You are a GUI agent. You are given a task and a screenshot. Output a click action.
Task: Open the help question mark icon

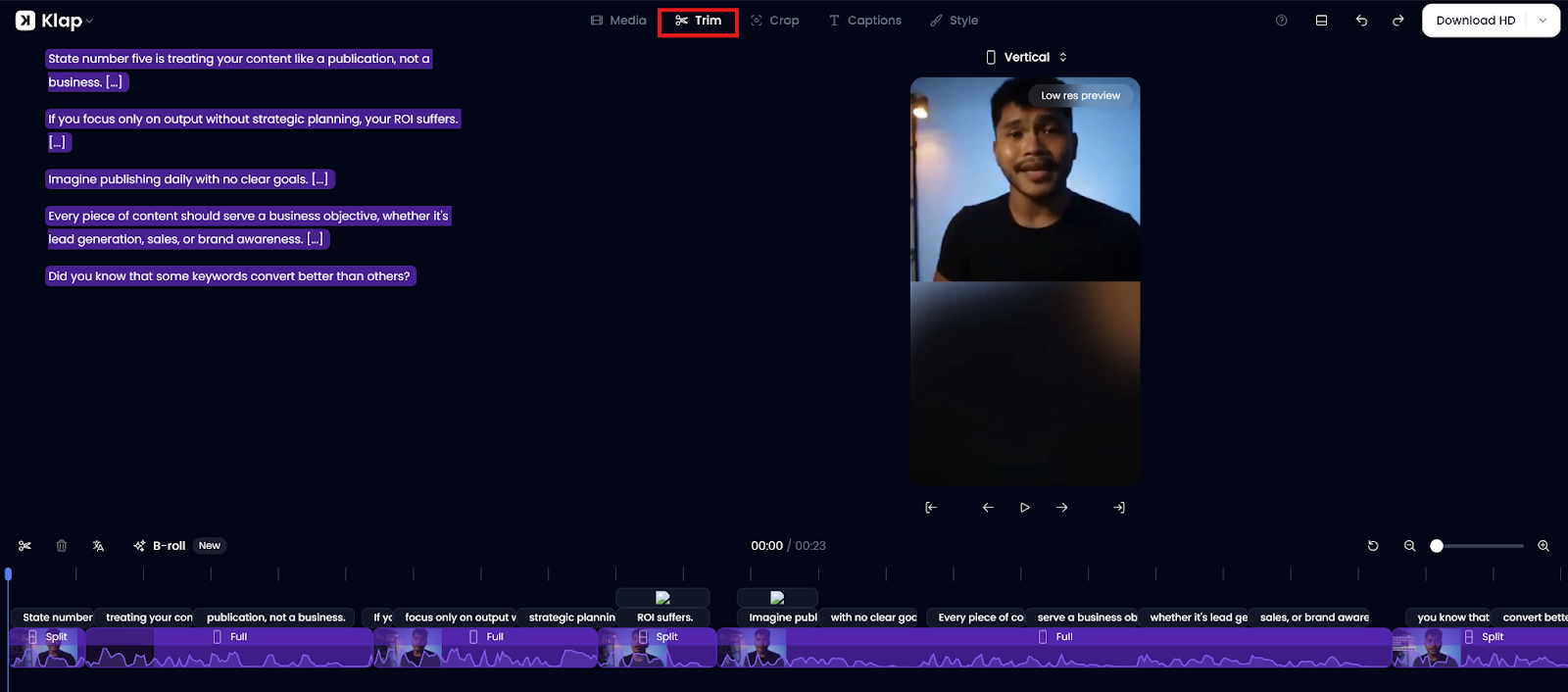pos(1281,21)
